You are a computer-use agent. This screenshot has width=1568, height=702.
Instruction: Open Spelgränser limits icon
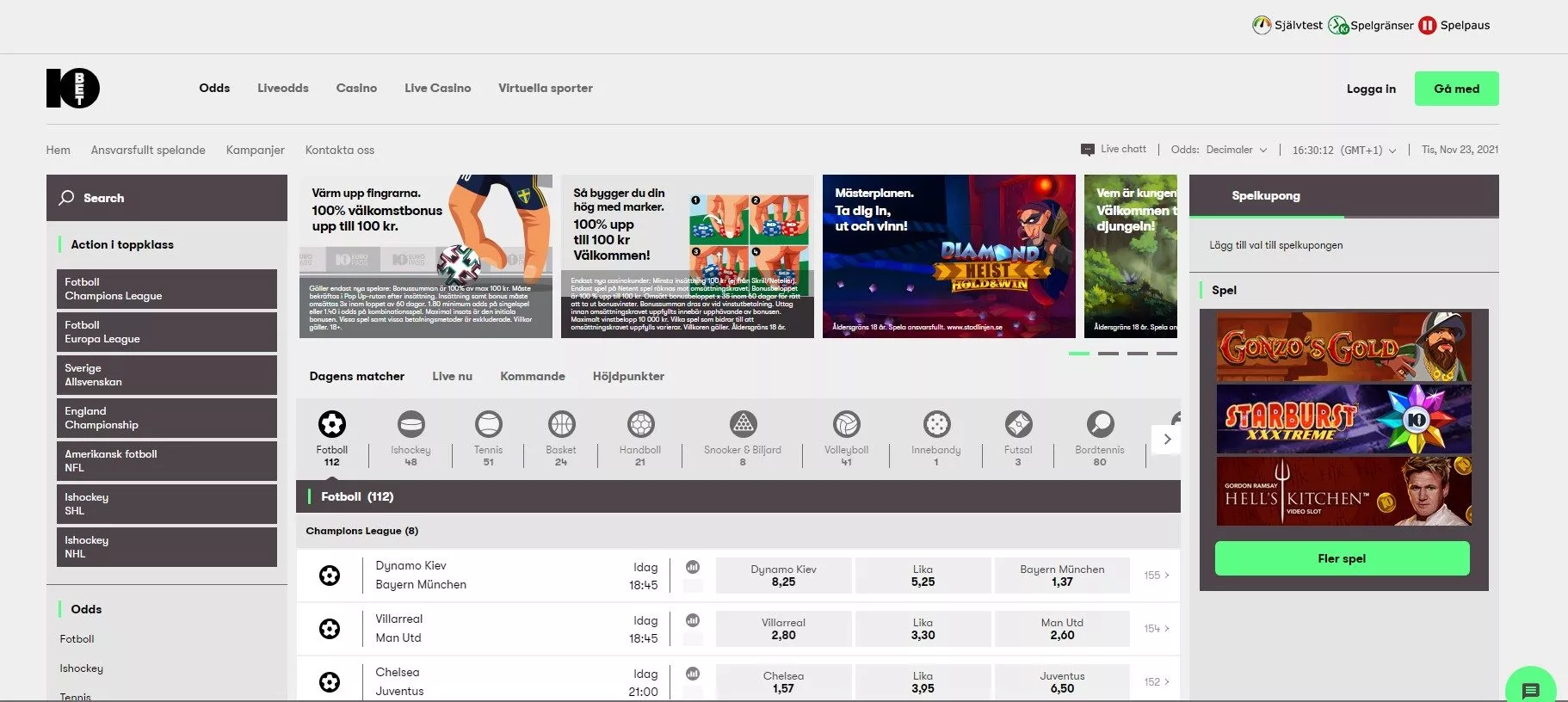click(x=1338, y=25)
